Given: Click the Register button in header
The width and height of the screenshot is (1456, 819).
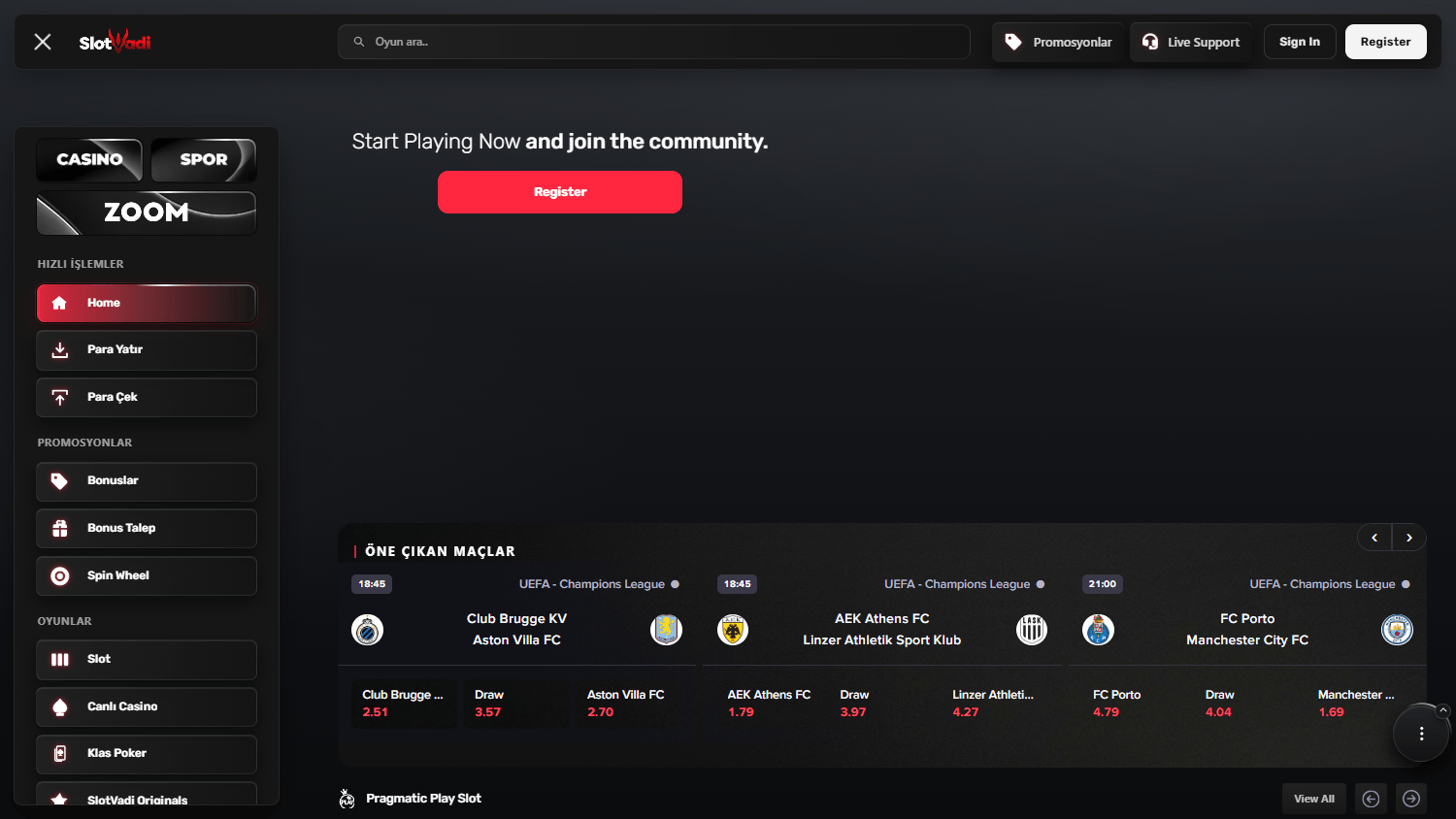Looking at the screenshot, I should pyautogui.click(x=1385, y=42).
